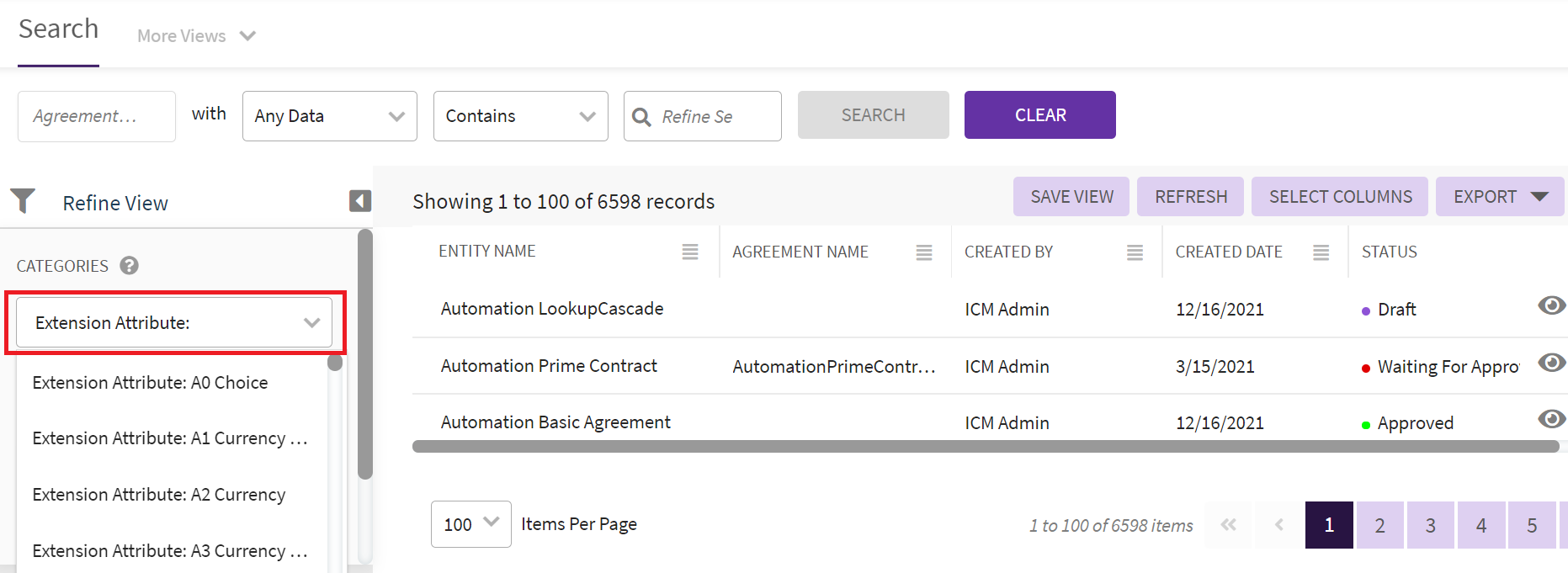
Task: Click the horizontal scrollbar under the results grid
Action: pyautogui.click(x=985, y=447)
